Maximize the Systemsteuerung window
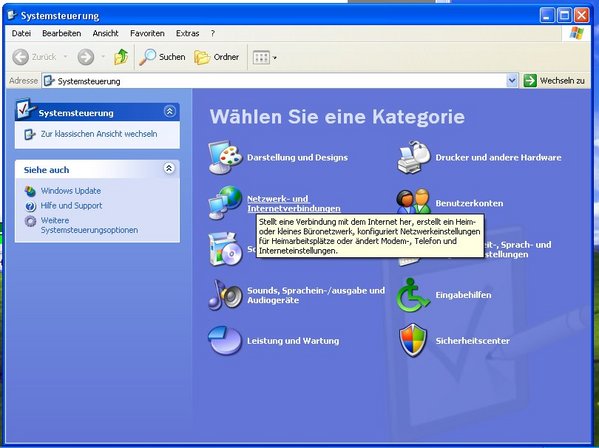The width and height of the screenshot is (599, 448). pyautogui.click(x=564, y=16)
